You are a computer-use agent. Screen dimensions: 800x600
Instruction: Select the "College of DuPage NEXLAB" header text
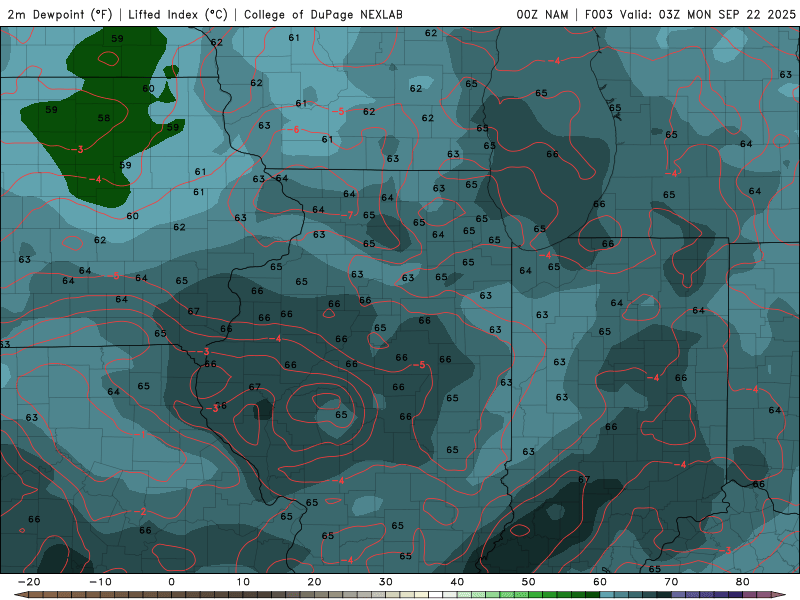point(323,14)
